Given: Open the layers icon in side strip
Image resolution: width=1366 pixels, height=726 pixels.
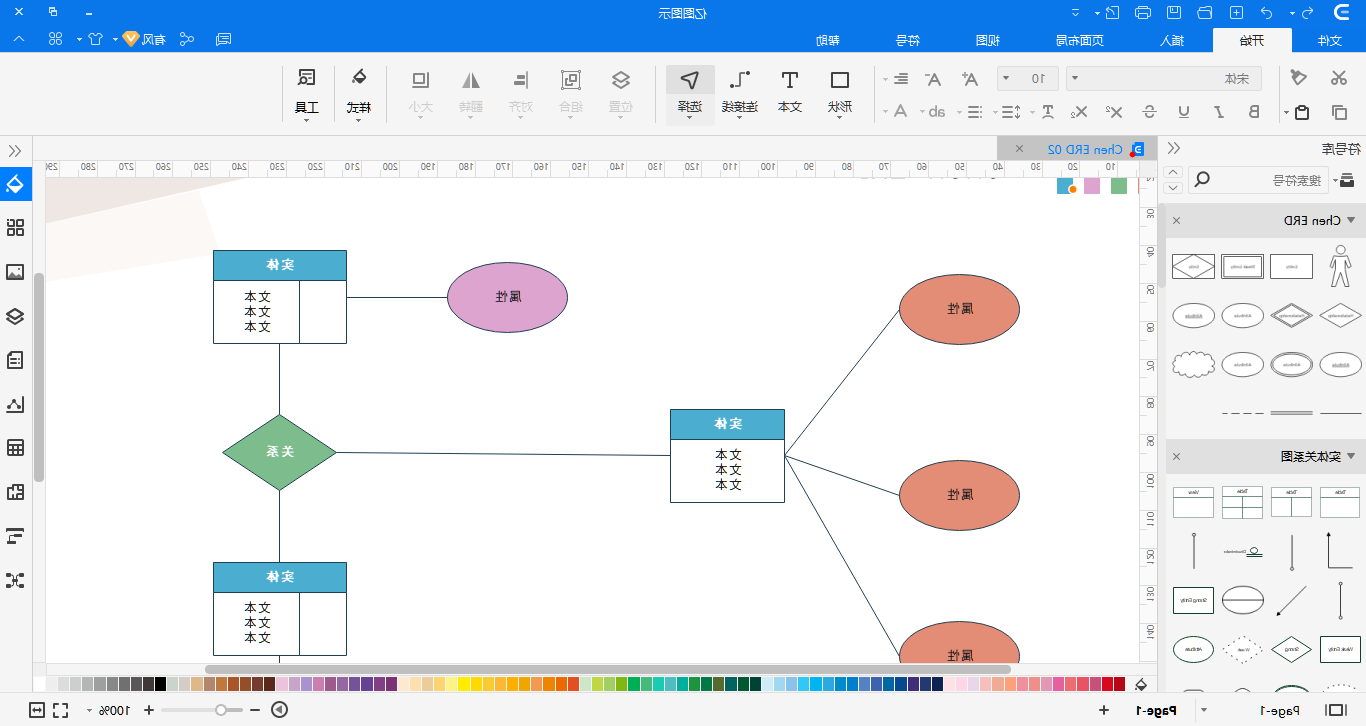Looking at the screenshot, I should 15,316.
